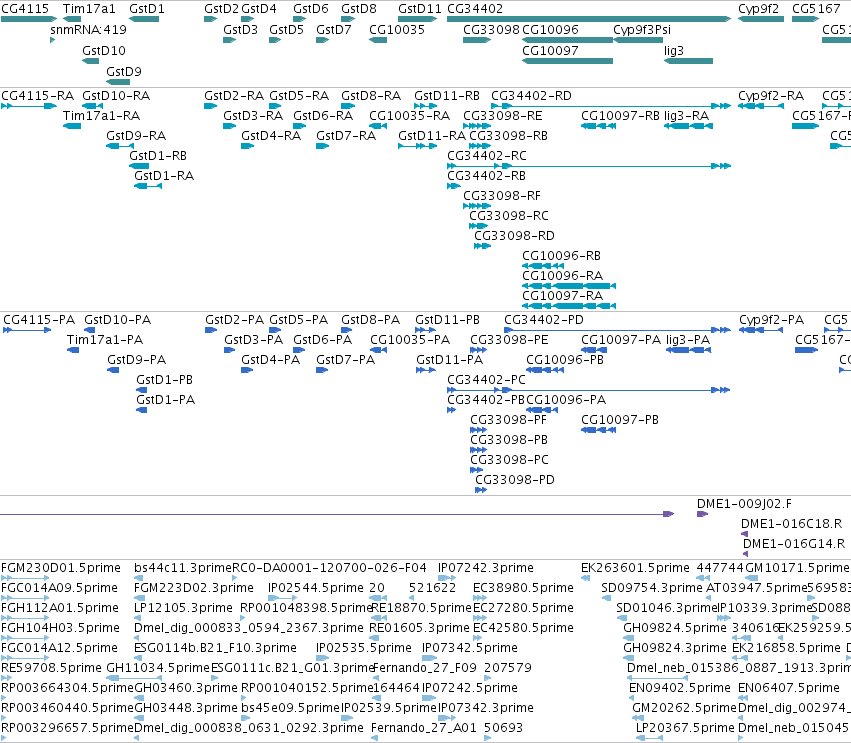Image resolution: width=851 pixels, height=743 pixels.
Task: Click the long purple BAC line arrowhead
Action: pos(669,515)
